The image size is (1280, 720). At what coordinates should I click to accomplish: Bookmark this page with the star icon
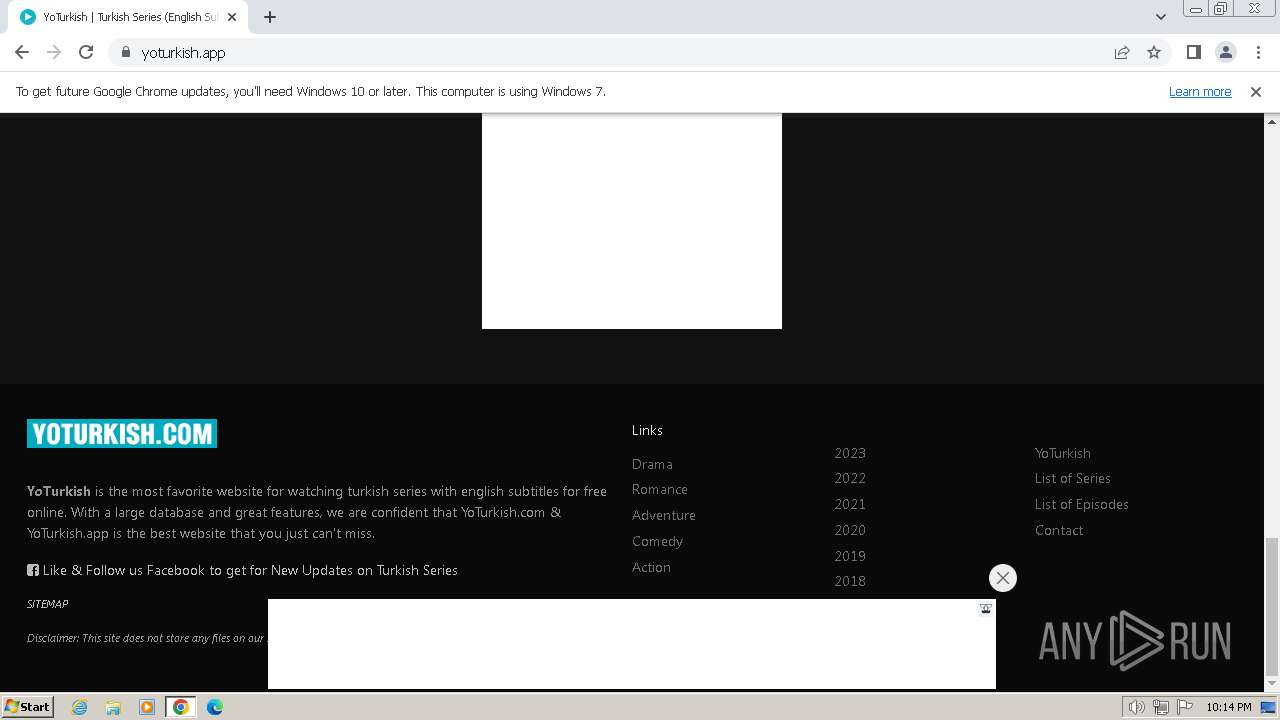pos(1154,52)
